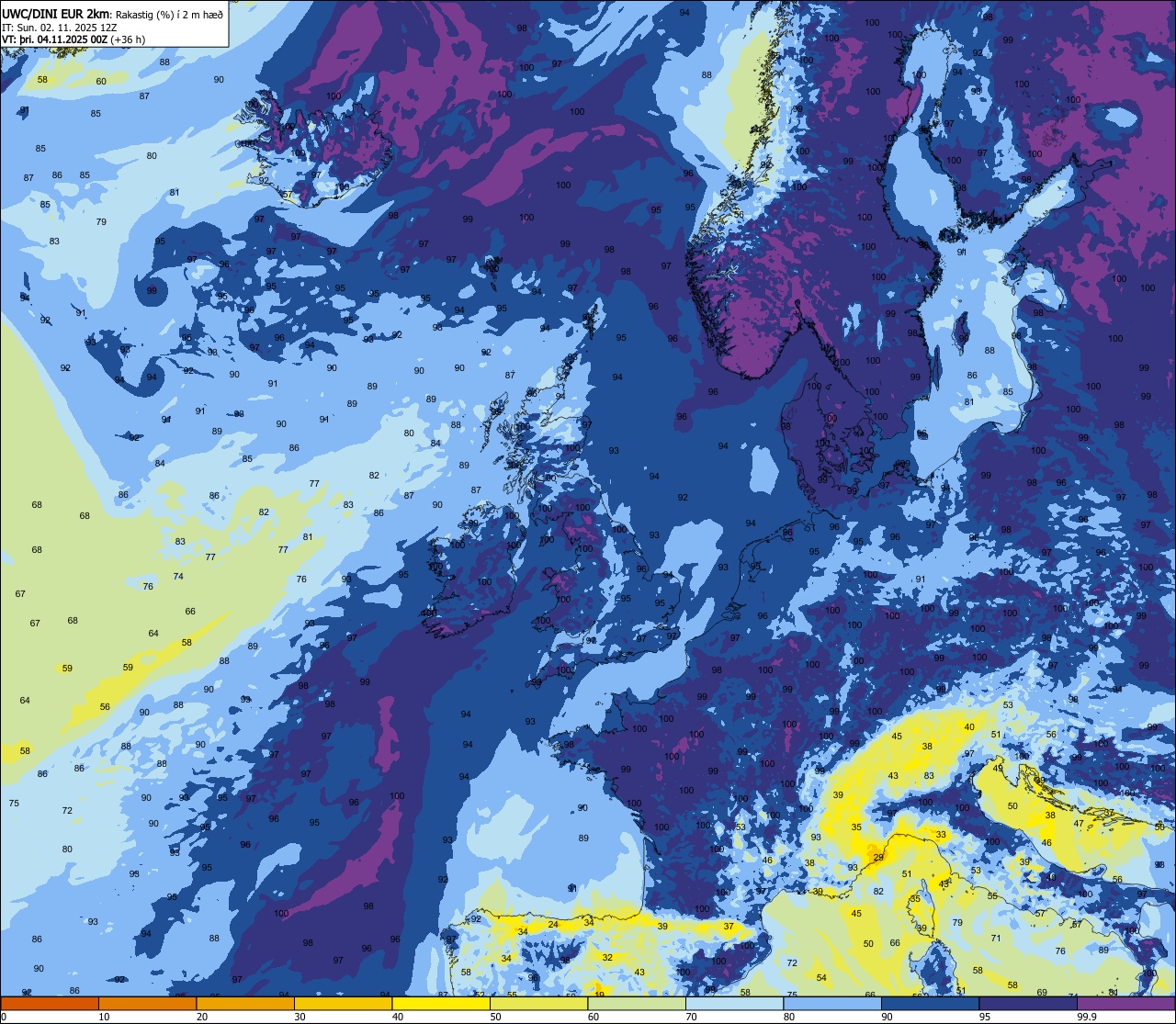Click the '19' humidity value near bottom edge
Viewport: 1176px width, 1024px height.
tap(599, 994)
